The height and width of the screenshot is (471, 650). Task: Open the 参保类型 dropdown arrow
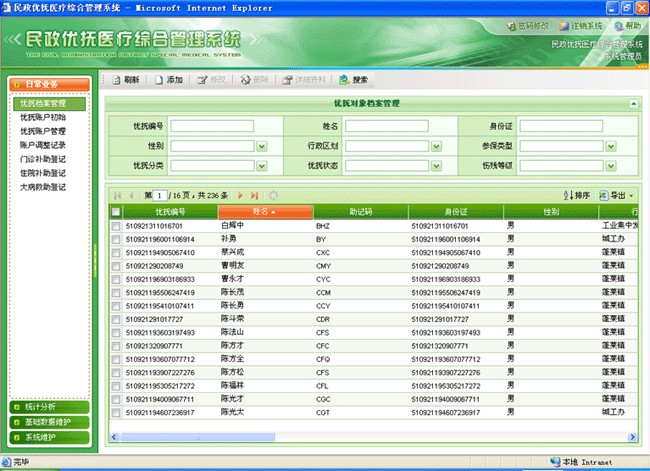click(x=611, y=146)
